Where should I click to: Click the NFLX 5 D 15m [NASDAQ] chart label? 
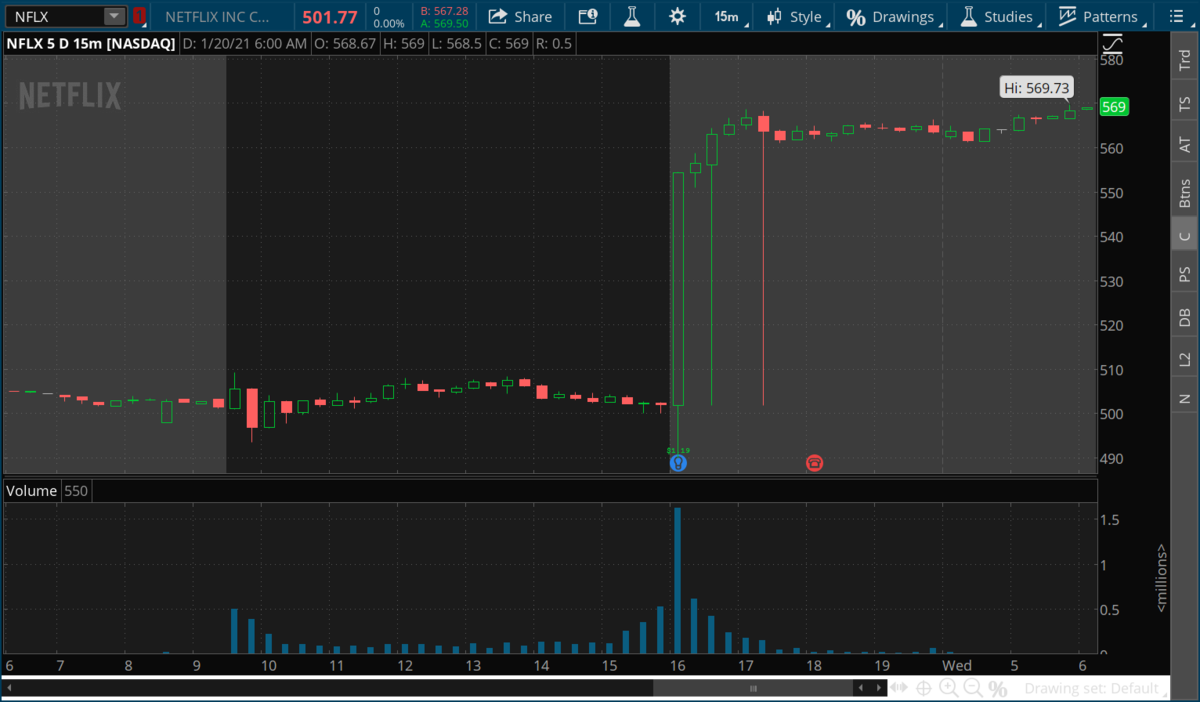[x=92, y=44]
